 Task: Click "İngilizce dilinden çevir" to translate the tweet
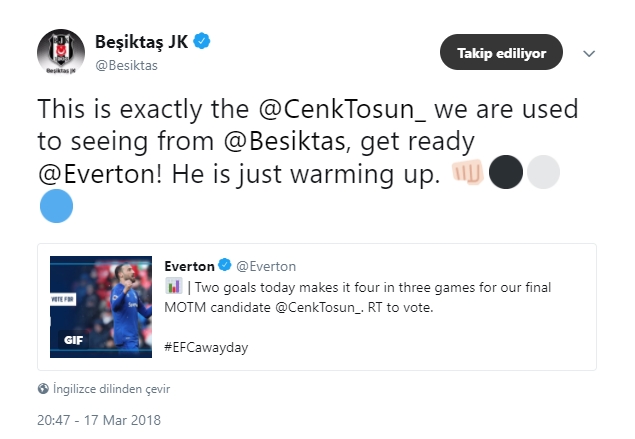[x=102, y=388]
